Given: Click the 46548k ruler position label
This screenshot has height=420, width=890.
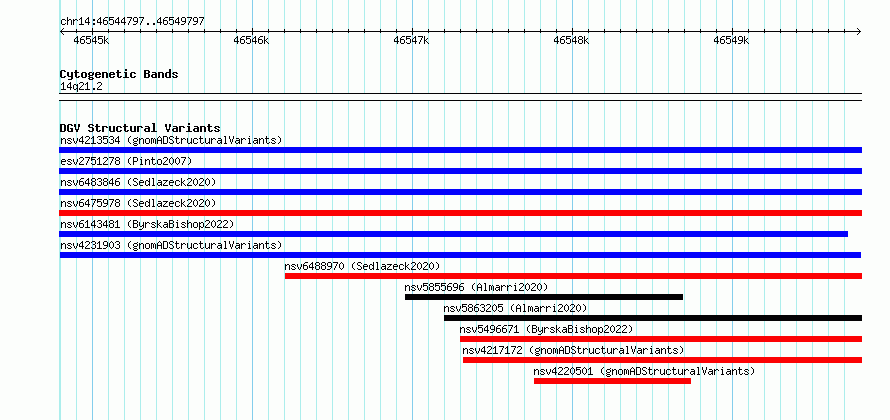Looking at the screenshot, I should coord(572,40).
